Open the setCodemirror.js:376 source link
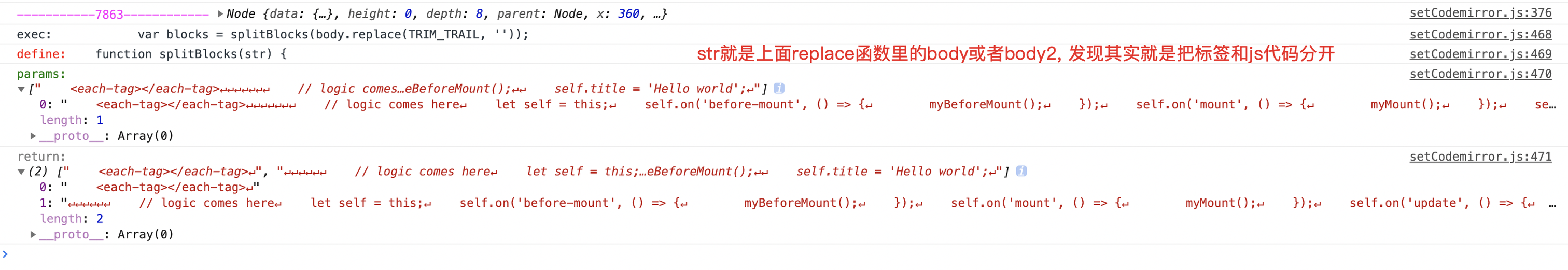This screenshot has height=270, width=1568. click(x=1480, y=13)
